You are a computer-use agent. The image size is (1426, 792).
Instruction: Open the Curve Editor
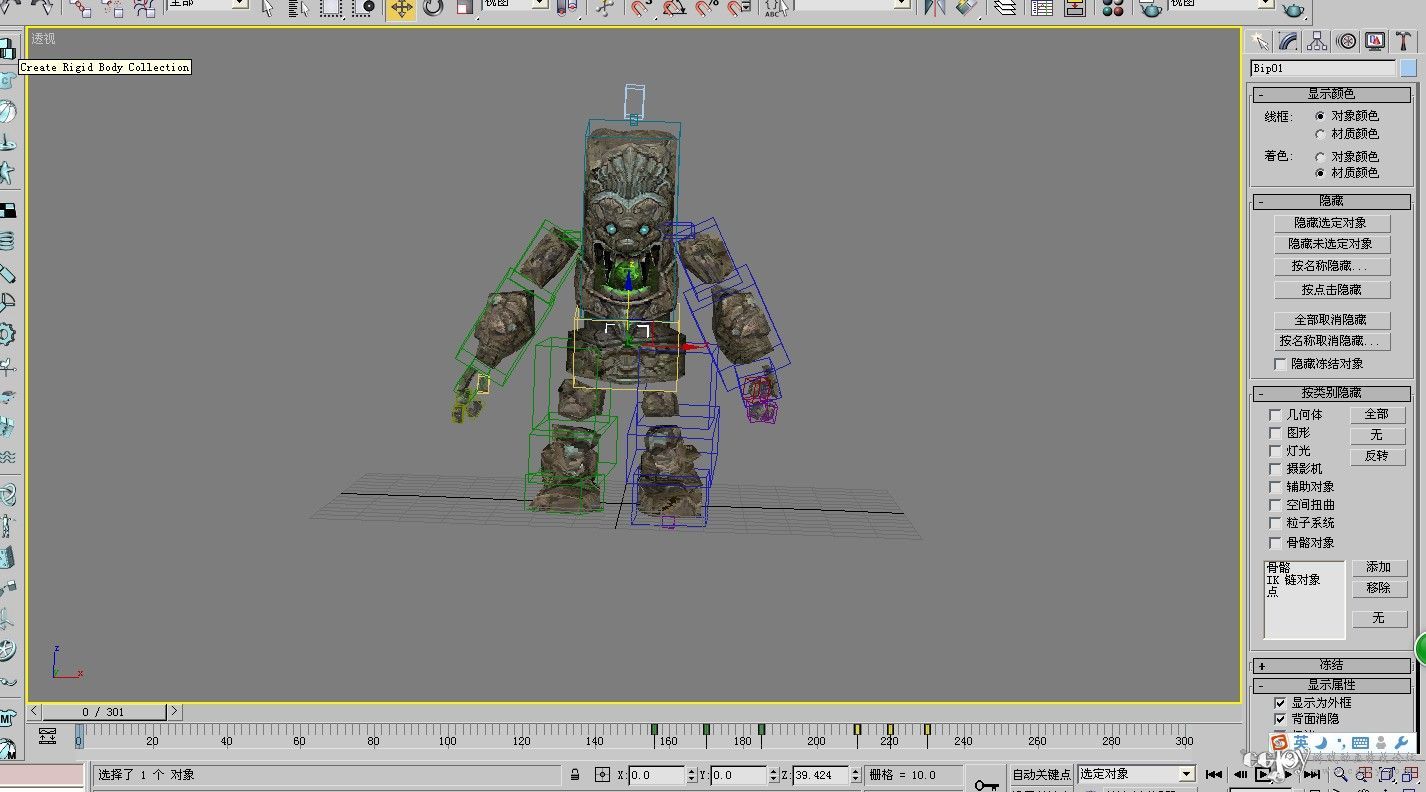pyautogui.click(x=1042, y=8)
